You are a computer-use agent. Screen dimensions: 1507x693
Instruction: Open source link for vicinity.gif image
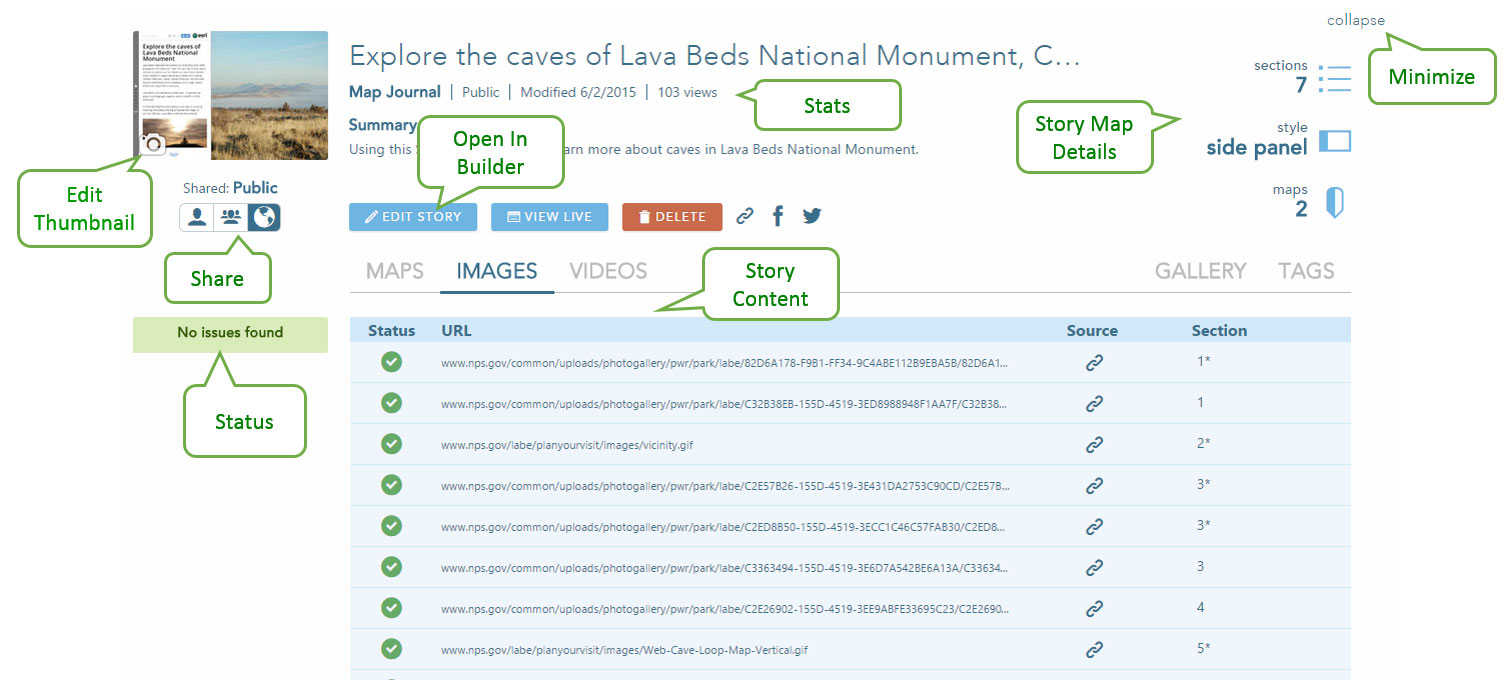point(1094,444)
